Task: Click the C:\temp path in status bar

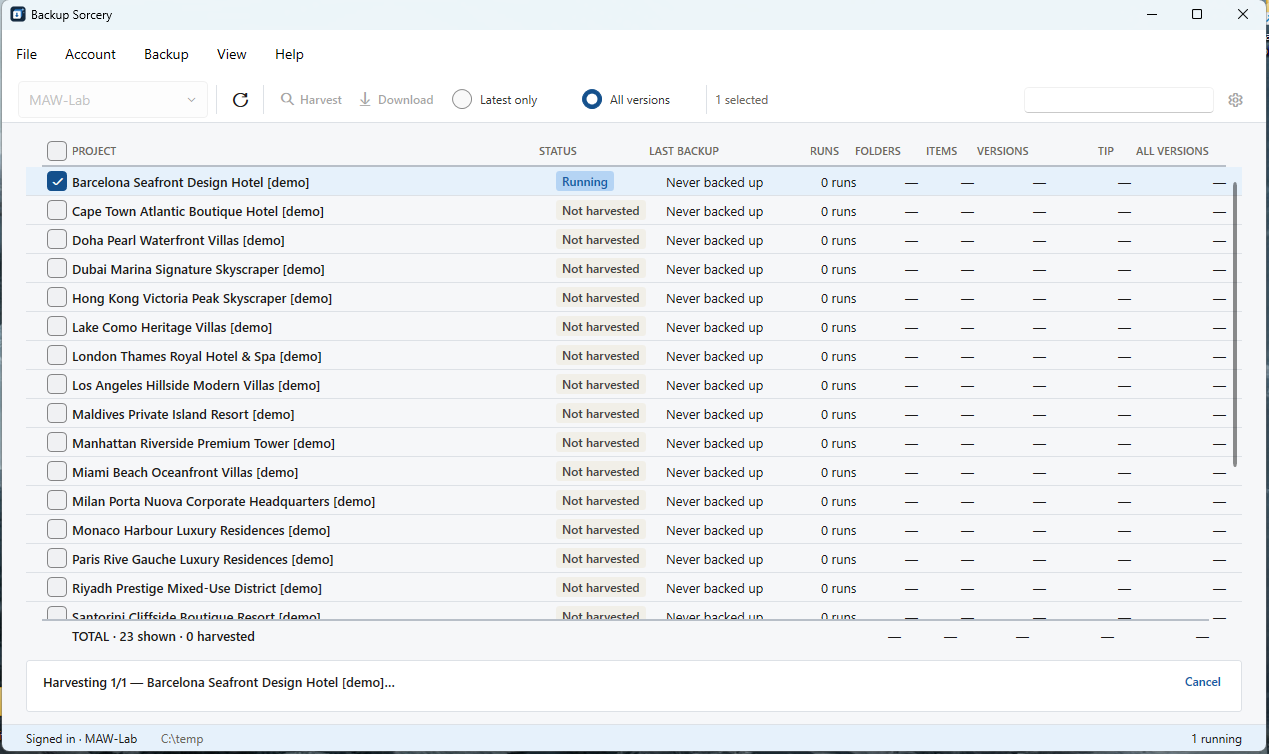Action: (x=182, y=739)
